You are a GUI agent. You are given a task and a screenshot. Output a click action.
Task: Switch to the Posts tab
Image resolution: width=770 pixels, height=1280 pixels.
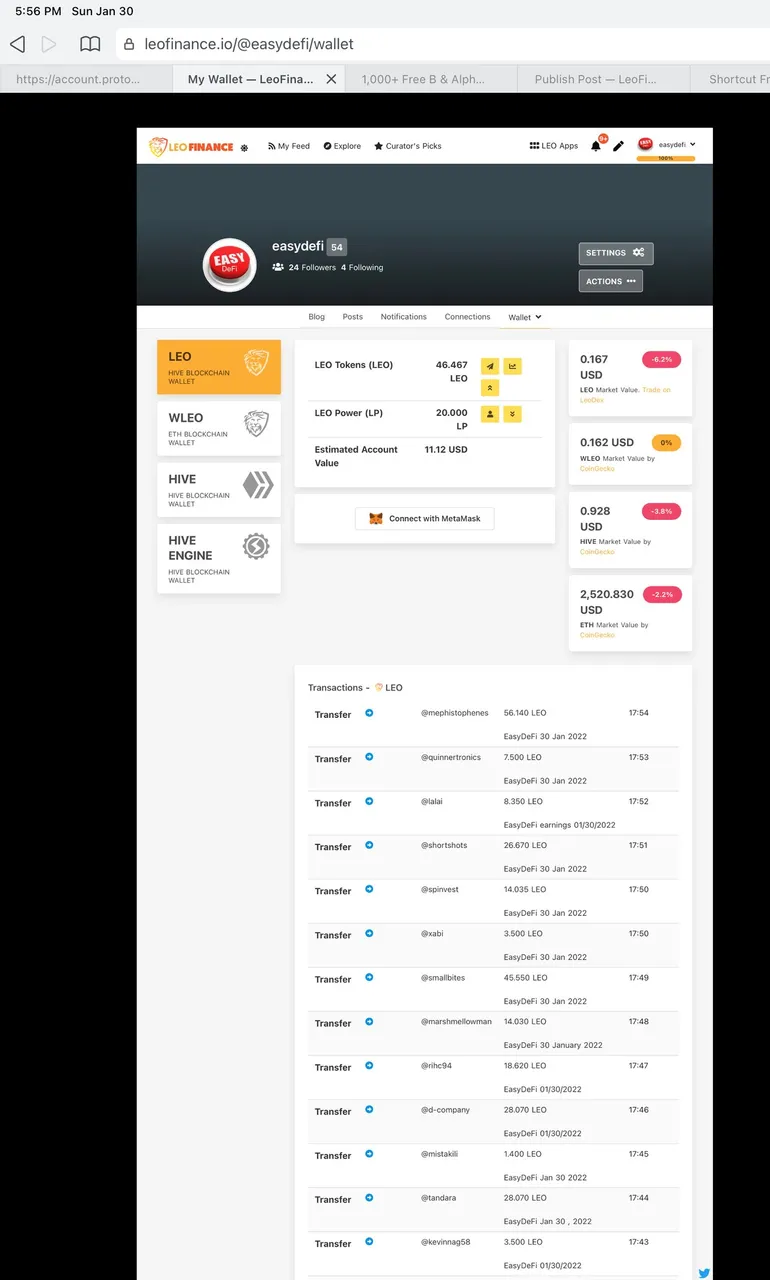tap(353, 317)
